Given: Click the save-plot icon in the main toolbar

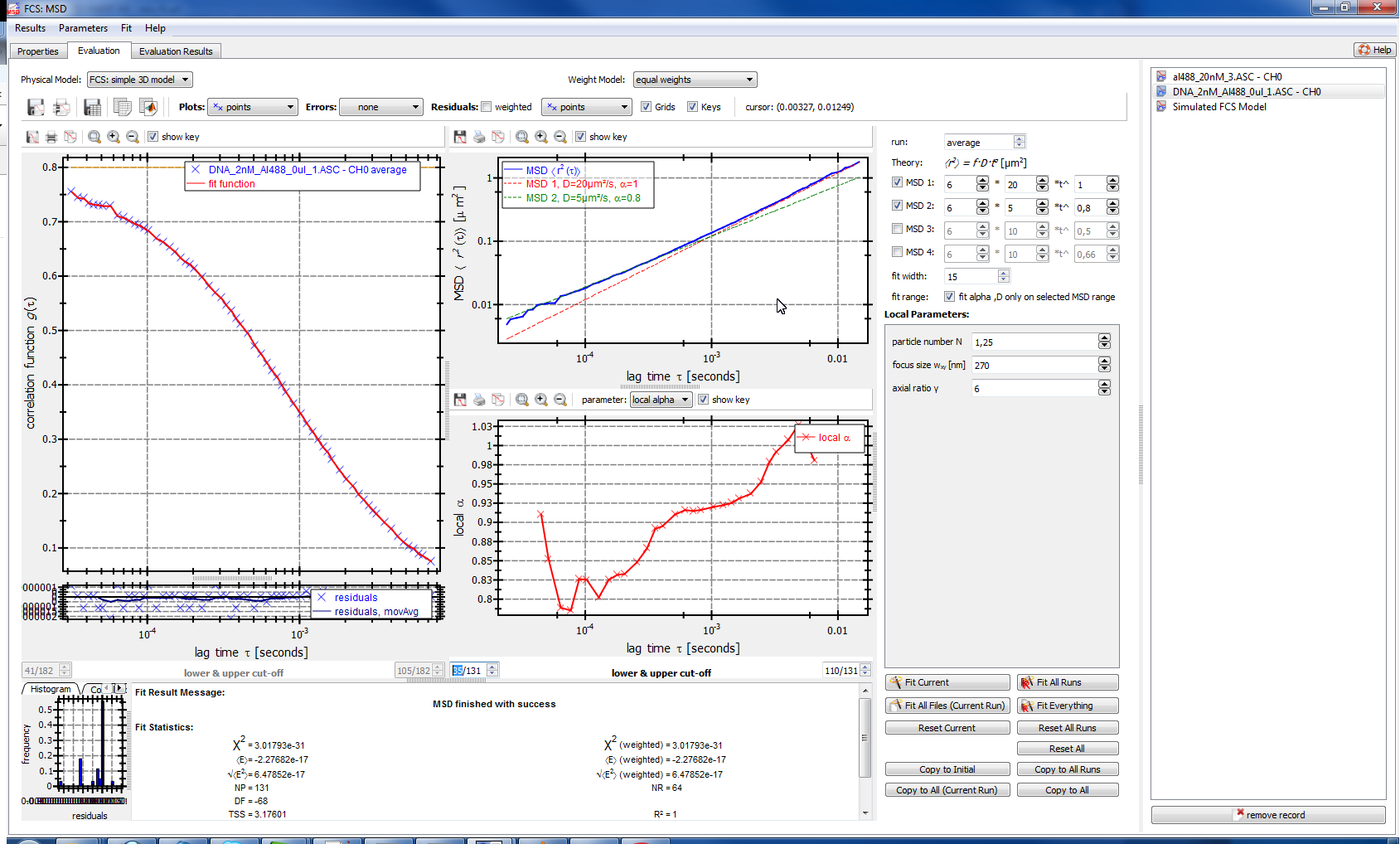Looking at the screenshot, I should point(36,107).
